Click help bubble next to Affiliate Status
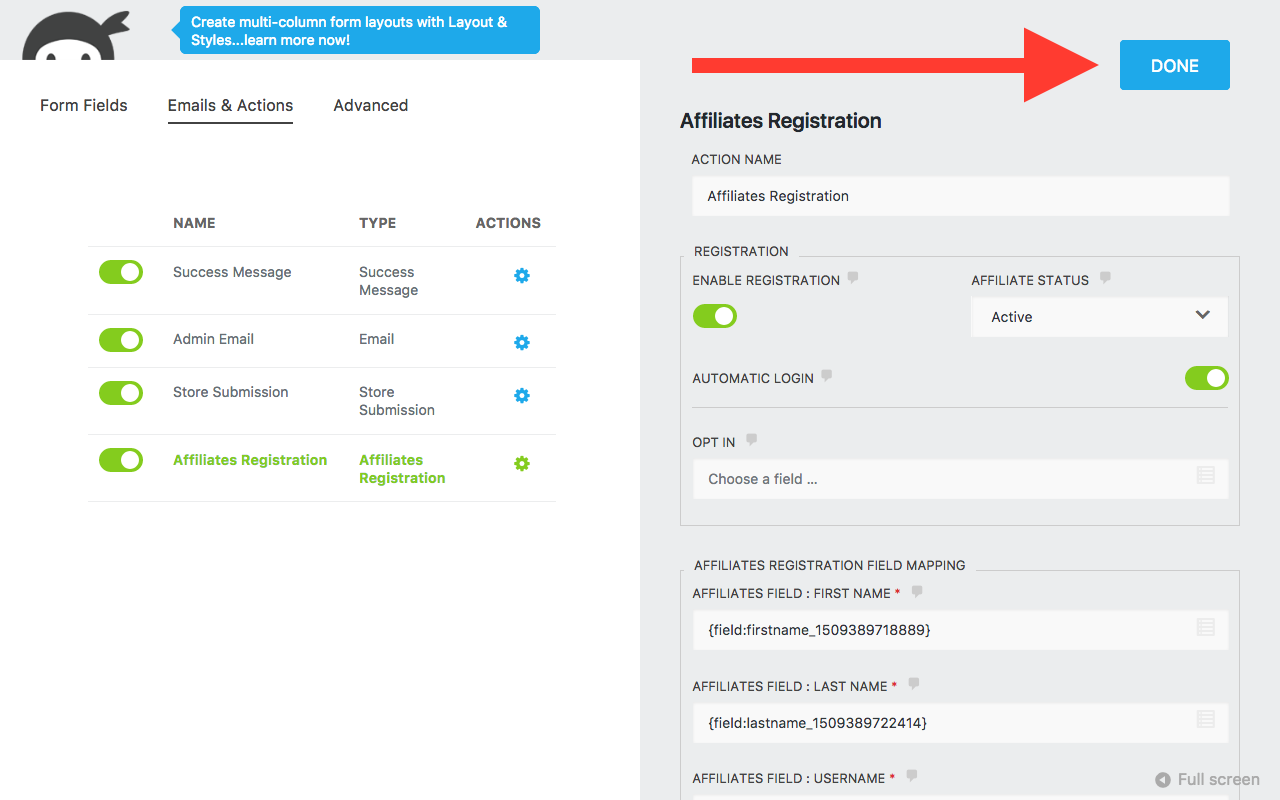1280x800 pixels. (x=1105, y=278)
